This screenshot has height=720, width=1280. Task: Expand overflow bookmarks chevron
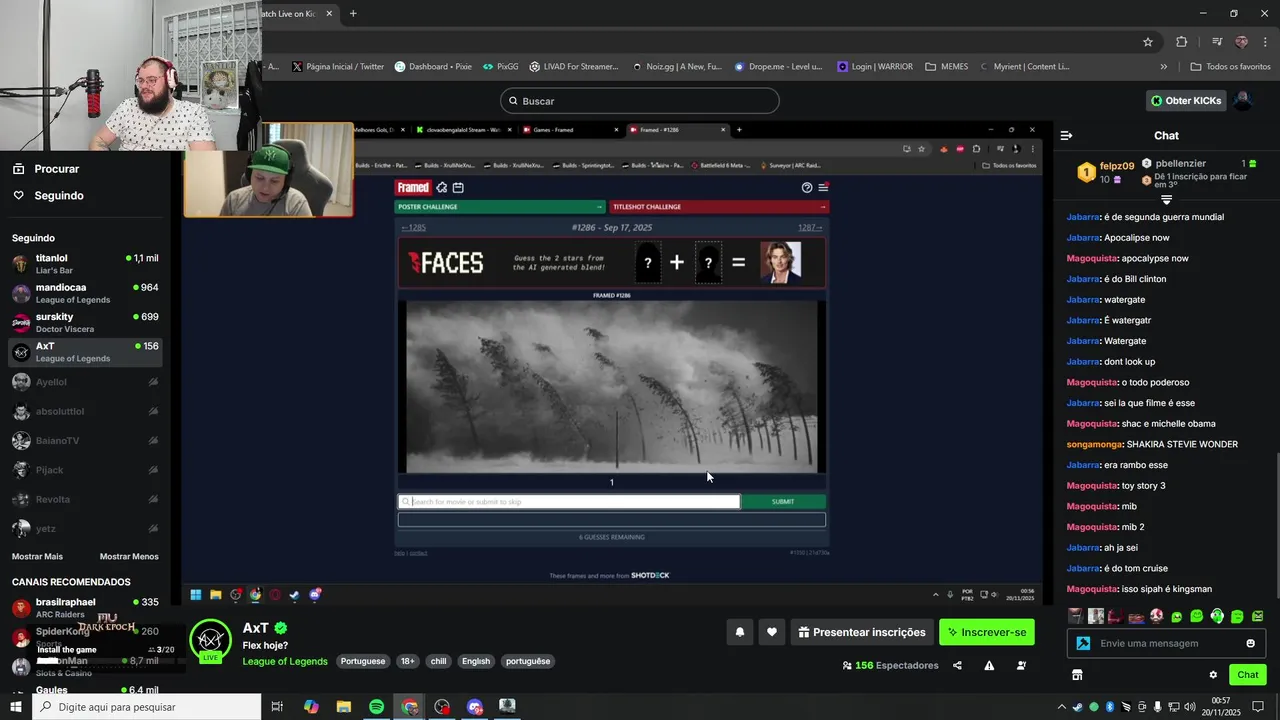point(1163,67)
